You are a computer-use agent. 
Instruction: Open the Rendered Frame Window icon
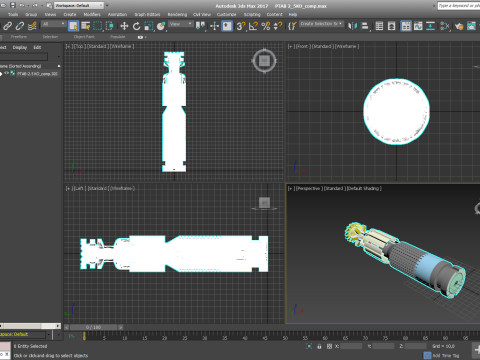pyautogui.click(x=471, y=26)
